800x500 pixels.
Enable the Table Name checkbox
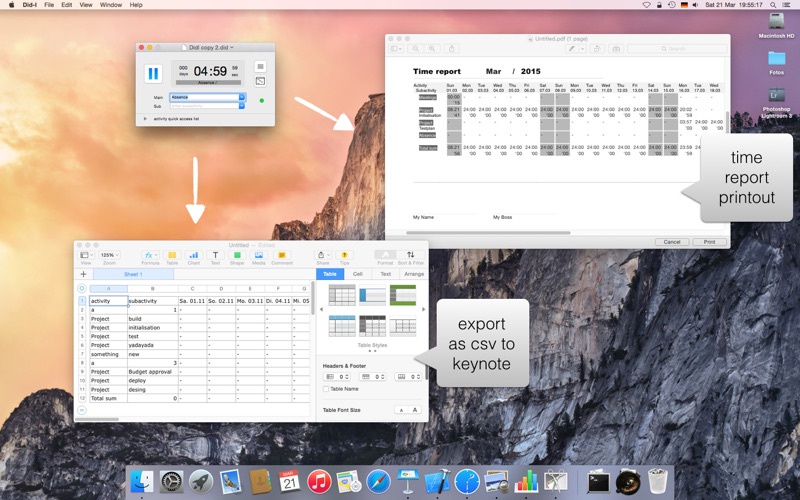point(326,389)
